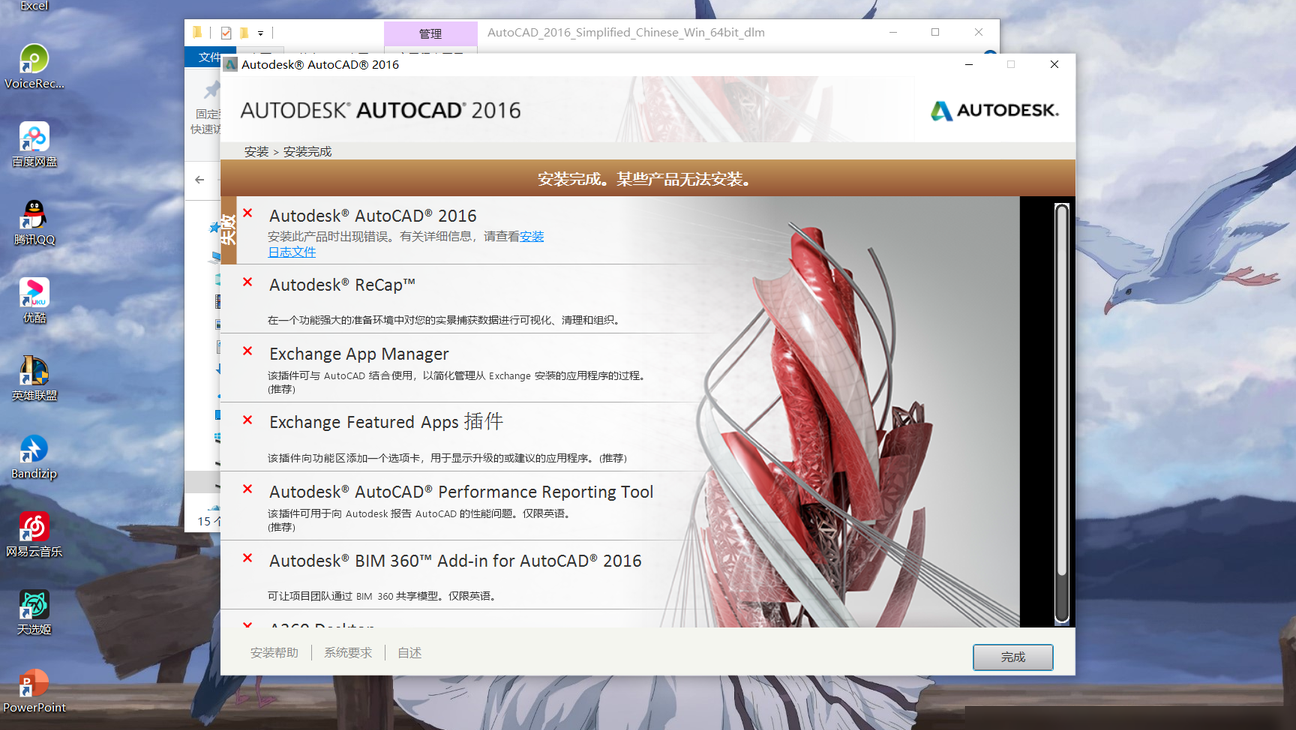Screen dimensions: 1296x730
Task: Select the 百度网盘 desktop icon
Action: pos(34,144)
